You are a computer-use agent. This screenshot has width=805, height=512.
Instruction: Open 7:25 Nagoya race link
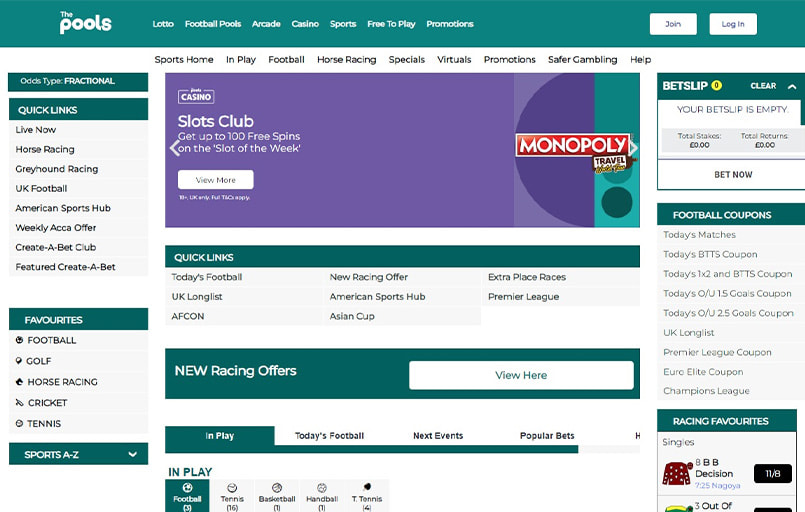click(x=718, y=485)
